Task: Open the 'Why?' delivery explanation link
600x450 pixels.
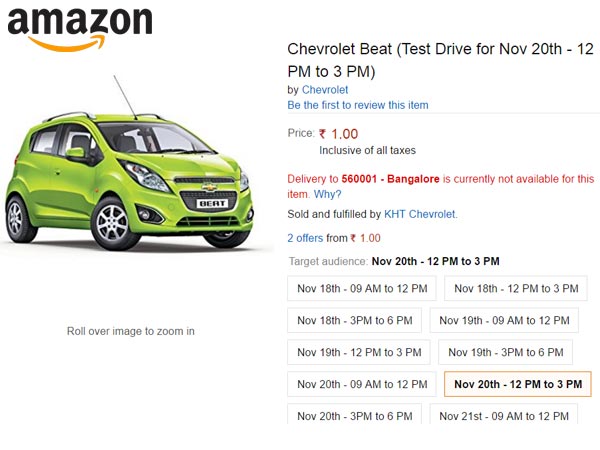Action: coord(327,194)
